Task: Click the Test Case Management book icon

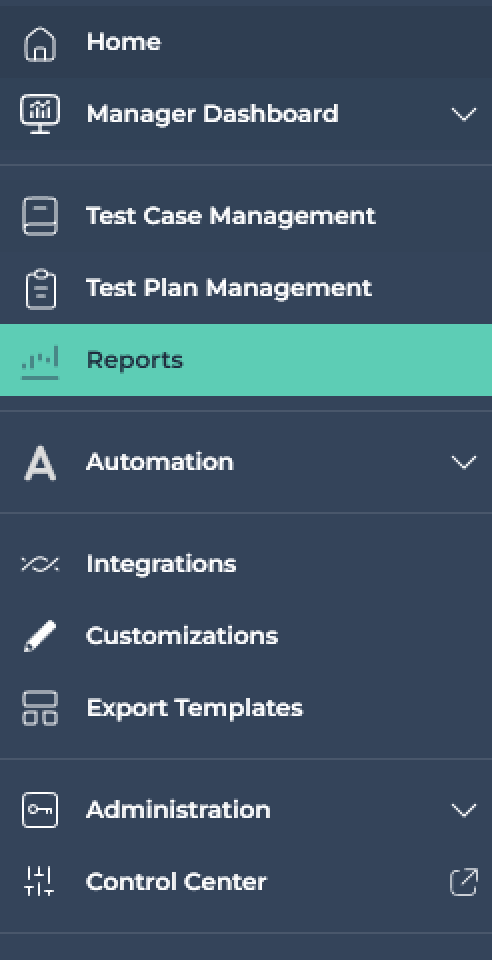Action: tap(40, 216)
